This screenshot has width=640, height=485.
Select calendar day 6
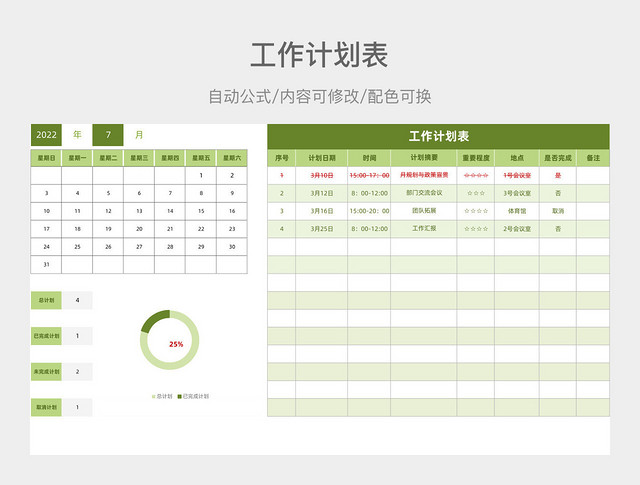pos(139,193)
